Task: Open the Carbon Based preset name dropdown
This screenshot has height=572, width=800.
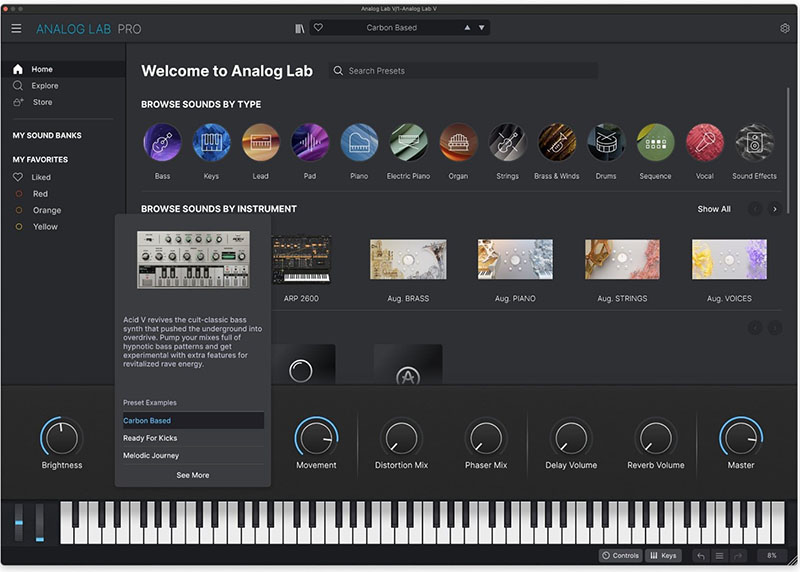Action: (x=392, y=28)
